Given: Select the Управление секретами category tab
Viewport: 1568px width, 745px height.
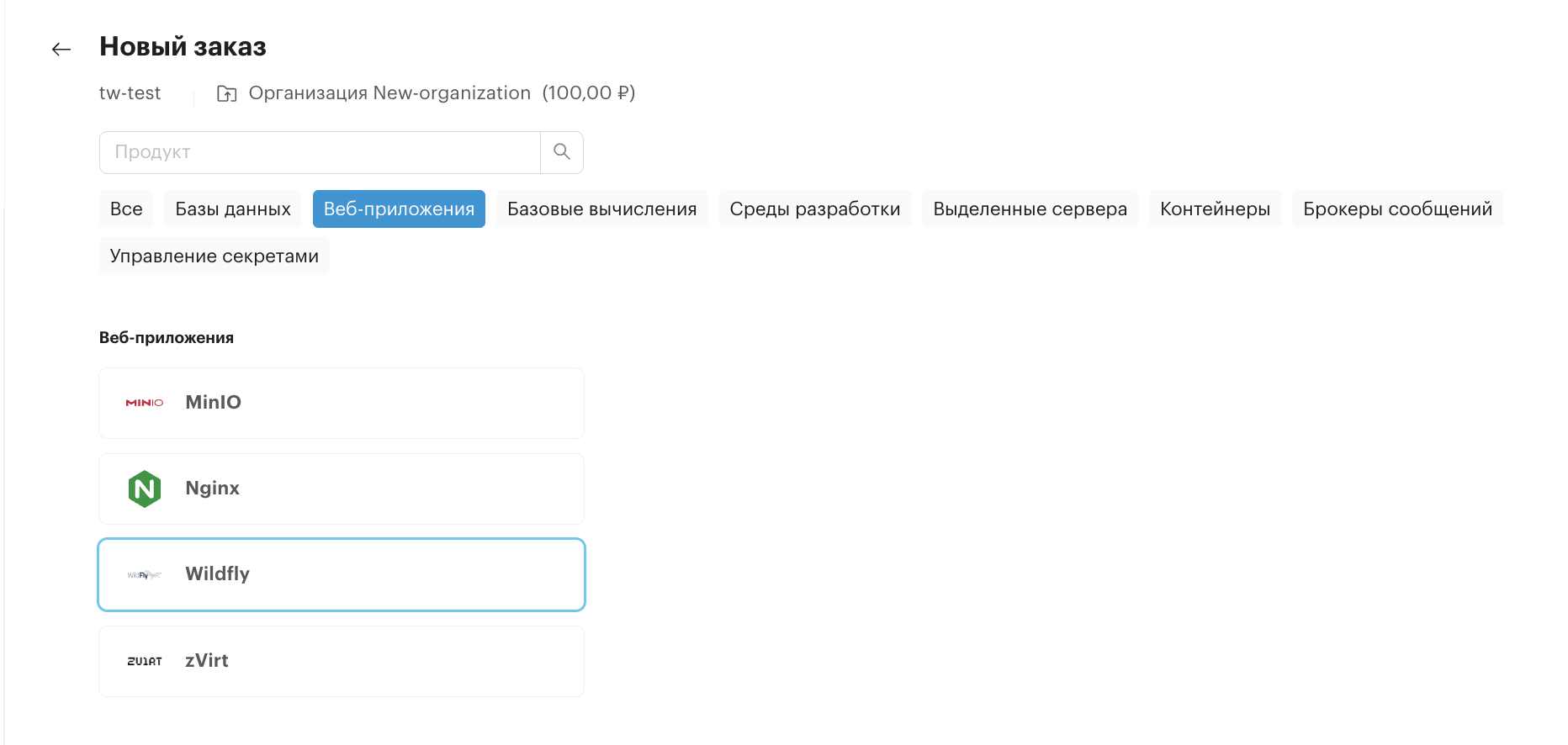Looking at the screenshot, I should pyautogui.click(x=215, y=256).
